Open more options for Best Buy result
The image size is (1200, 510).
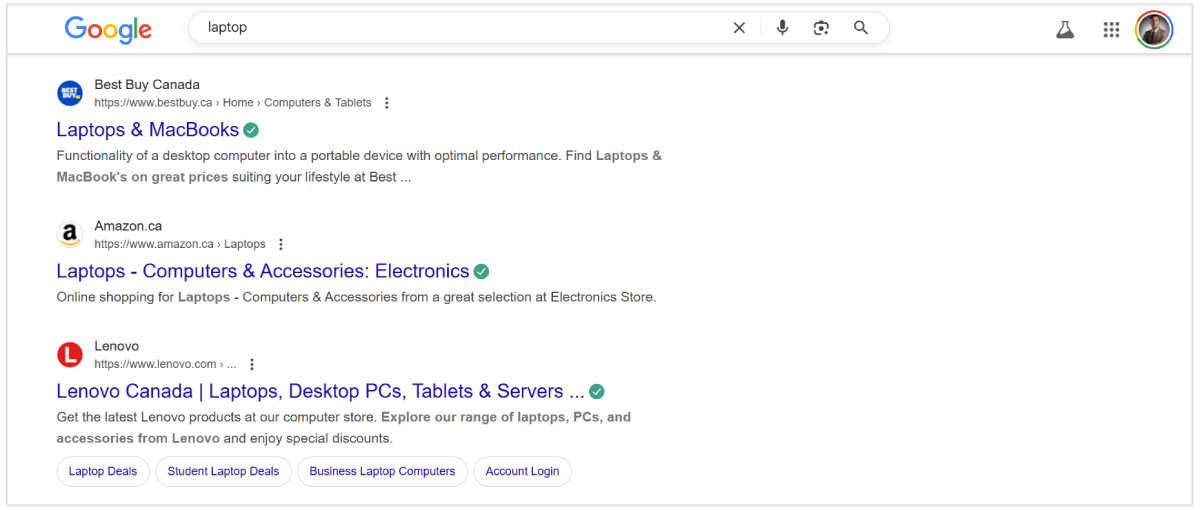click(x=387, y=103)
